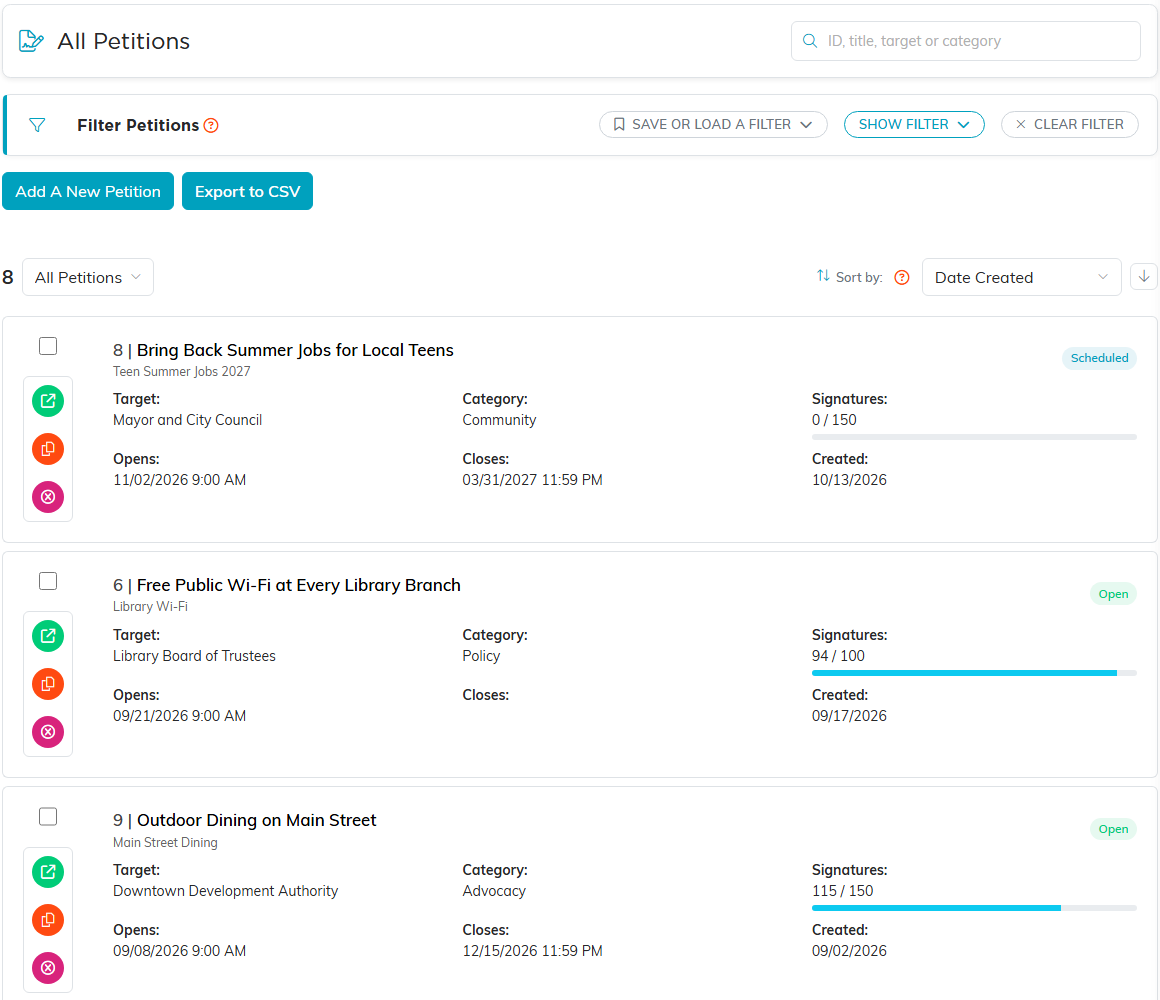Click created date 09/02/2026

(x=849, y=950)
